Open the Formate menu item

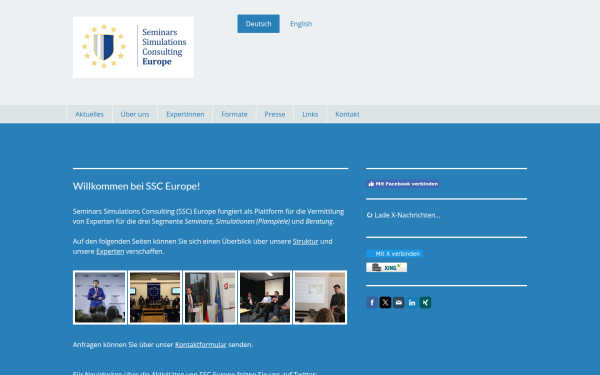[234, 114]
